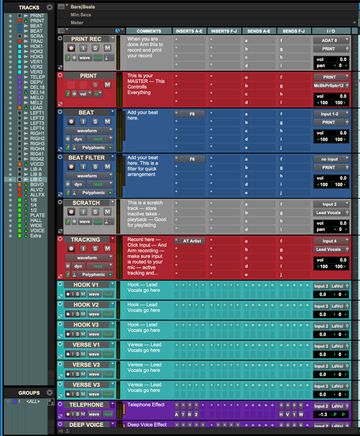Open the 'no input' selector on BEAT FILTER
This screenshot has width=360, height=436.
[x=331, y=159]
